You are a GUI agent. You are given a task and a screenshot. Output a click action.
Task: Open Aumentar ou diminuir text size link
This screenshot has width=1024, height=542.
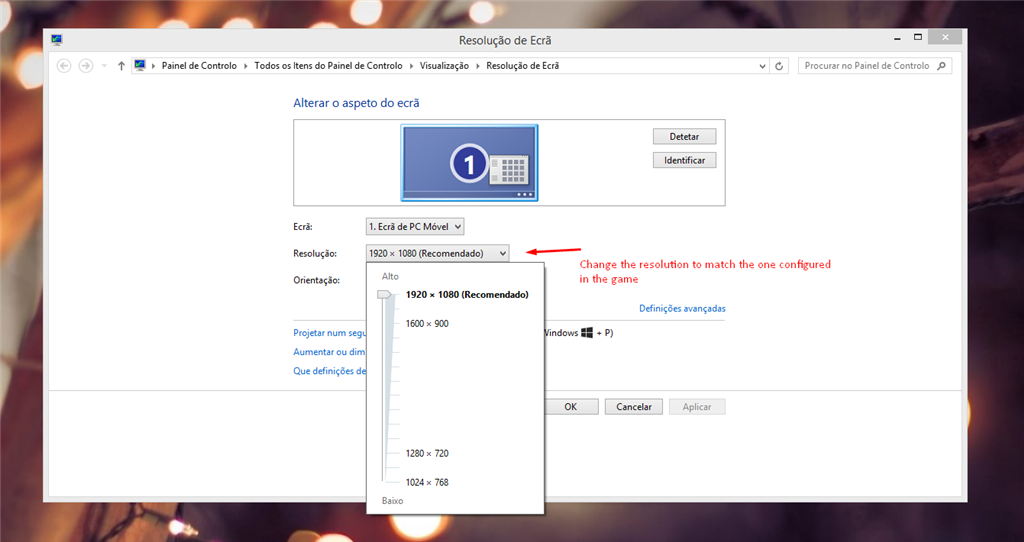(330, 351)
